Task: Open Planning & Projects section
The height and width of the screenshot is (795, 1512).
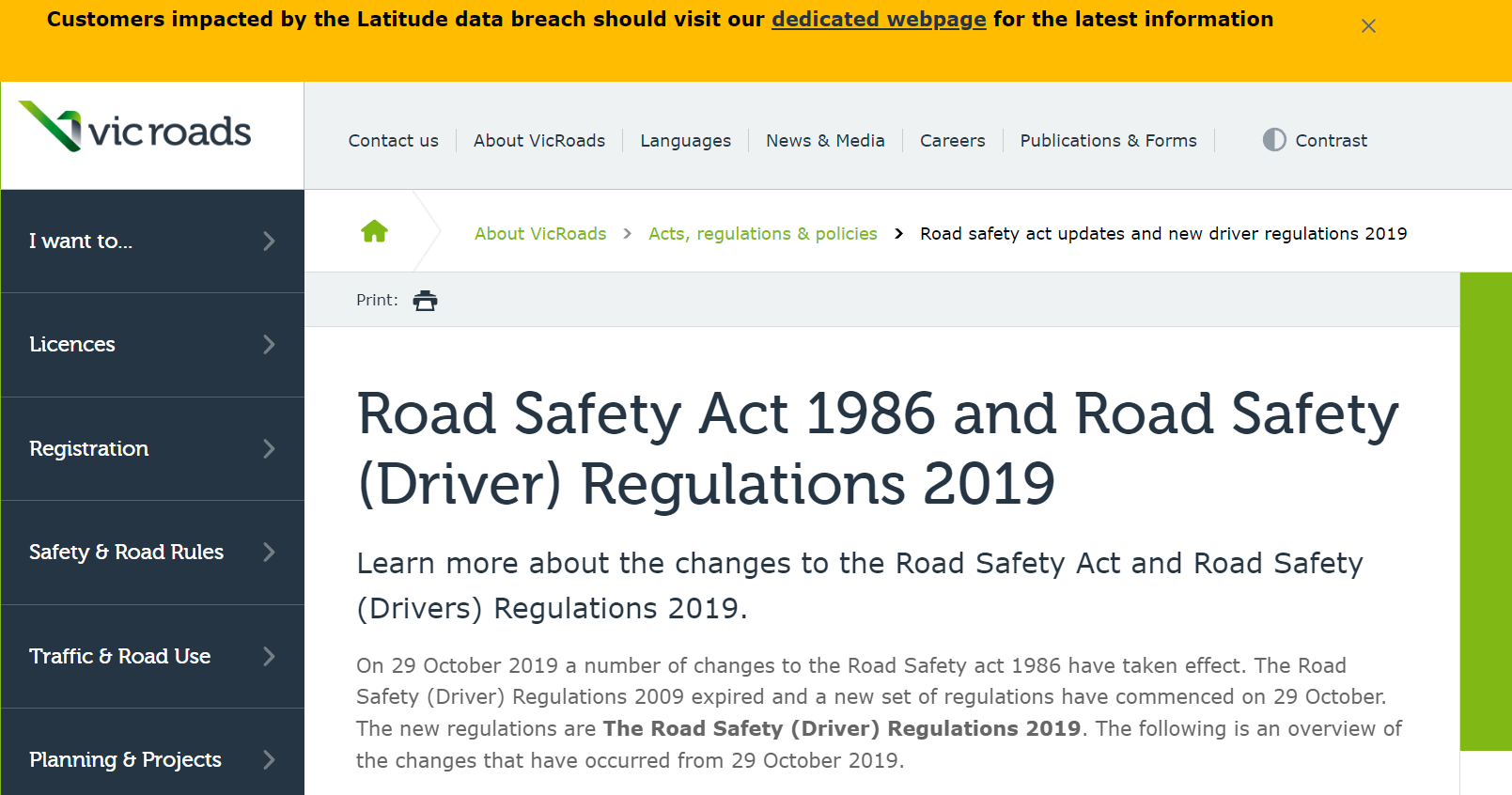Action: [152, 752]
